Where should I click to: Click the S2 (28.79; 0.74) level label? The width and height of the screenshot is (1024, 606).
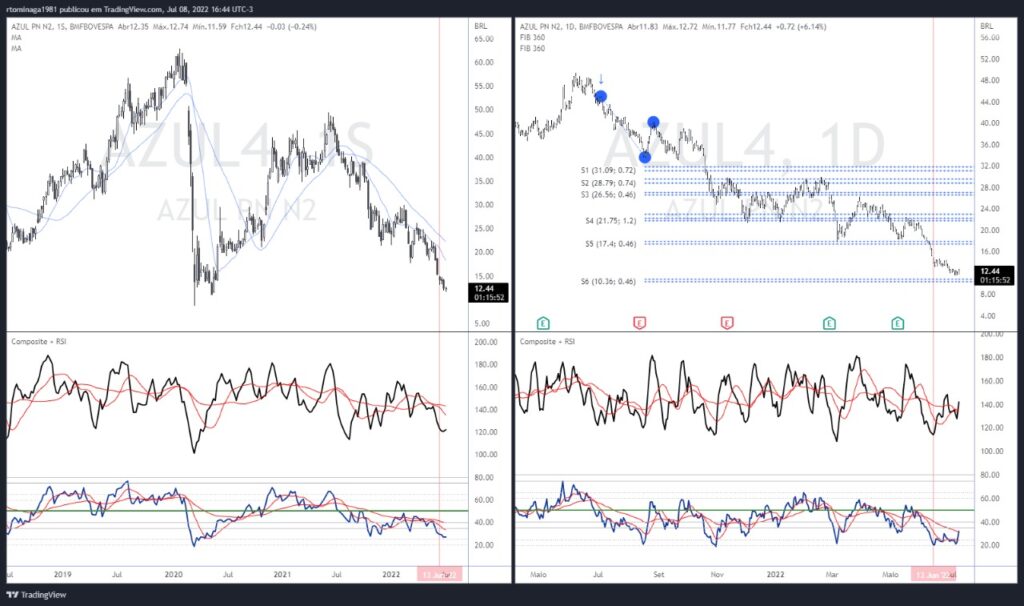pos(608,183)
